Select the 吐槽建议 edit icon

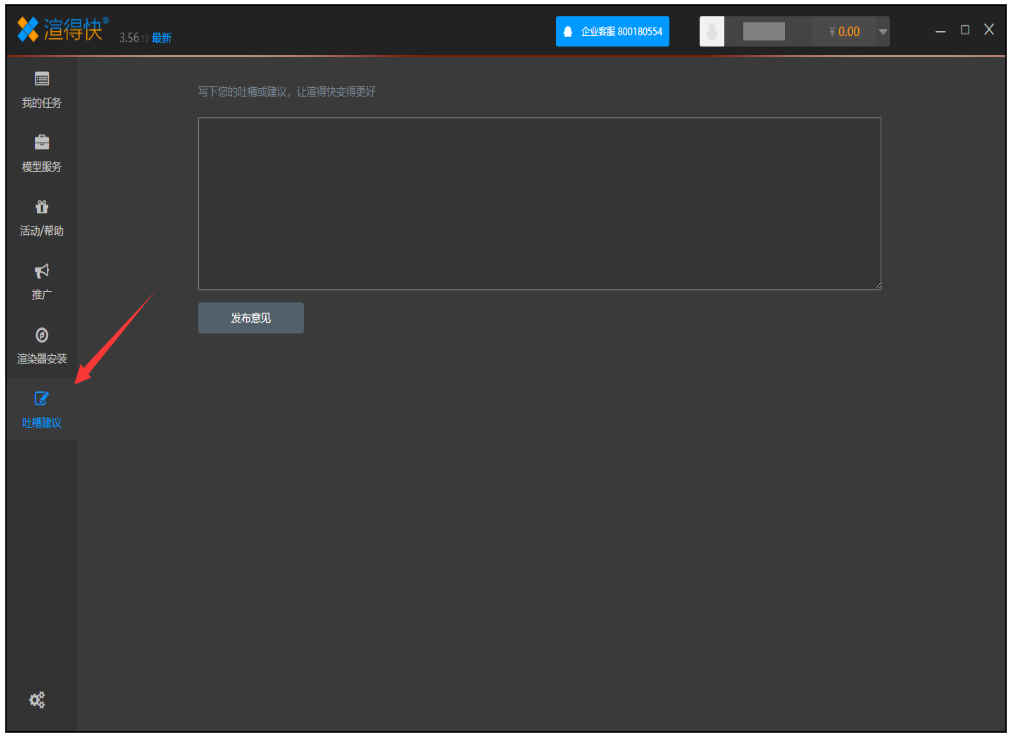[x=42, y=399]
